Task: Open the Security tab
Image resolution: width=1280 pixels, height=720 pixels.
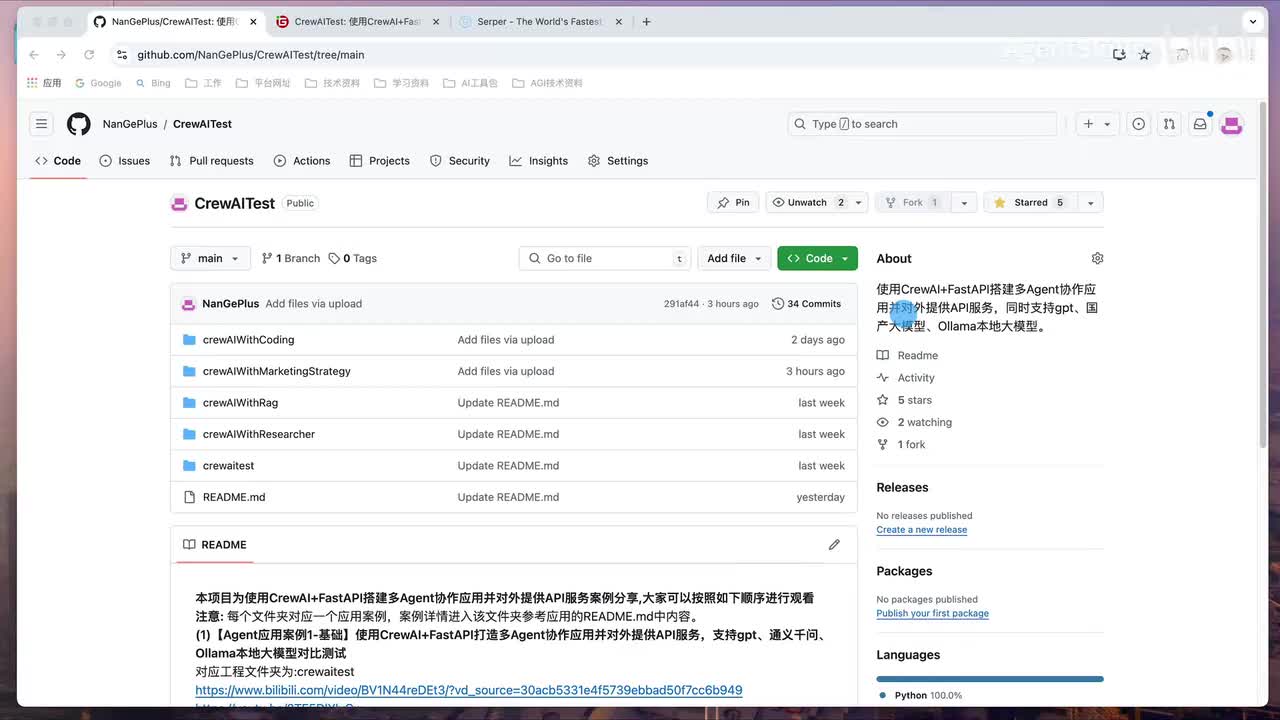Action: pyautogui.click(x=460, y=161)
